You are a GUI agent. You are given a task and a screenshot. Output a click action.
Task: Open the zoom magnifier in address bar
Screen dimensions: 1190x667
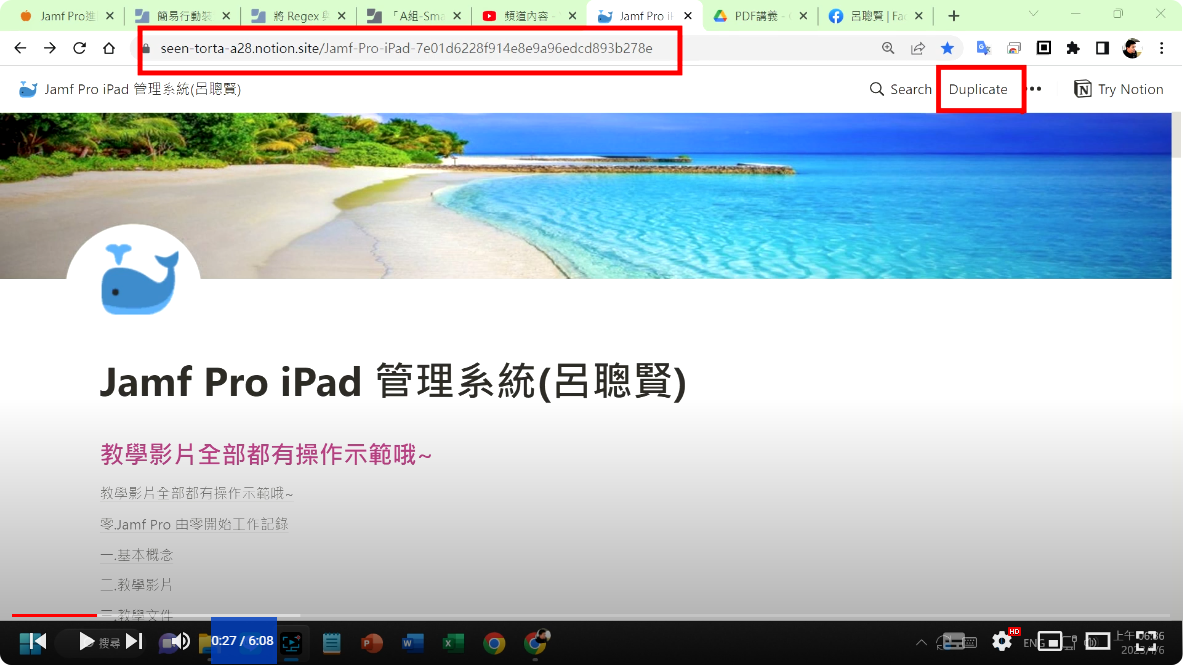(888, 49)
